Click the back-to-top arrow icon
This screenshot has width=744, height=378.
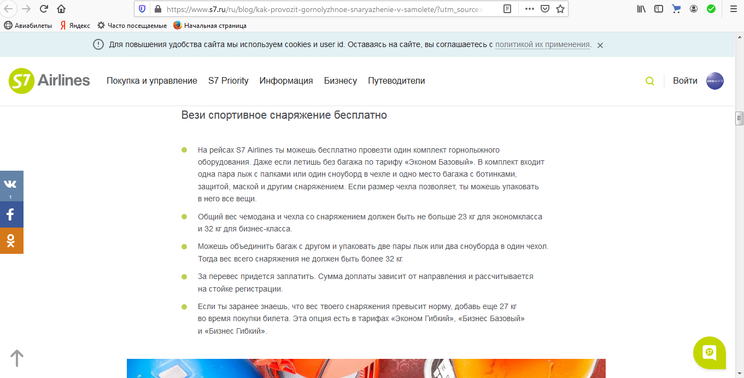coord(17,358)
